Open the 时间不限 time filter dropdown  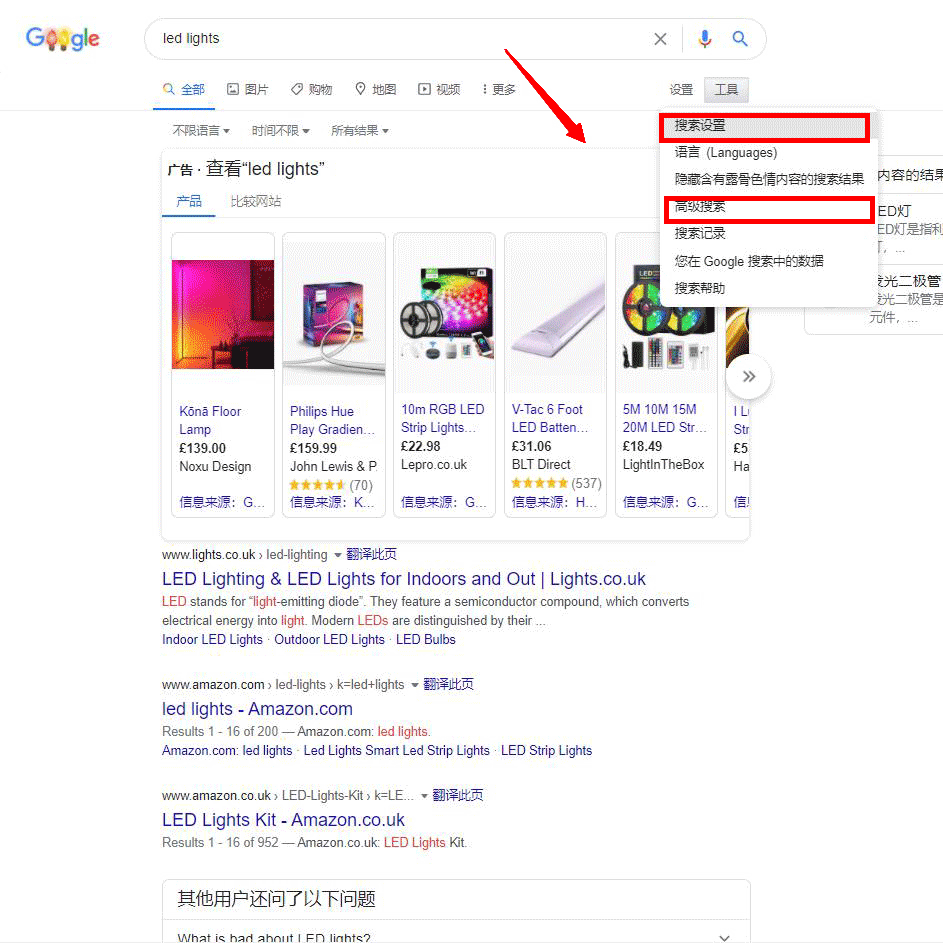point(280,131)
